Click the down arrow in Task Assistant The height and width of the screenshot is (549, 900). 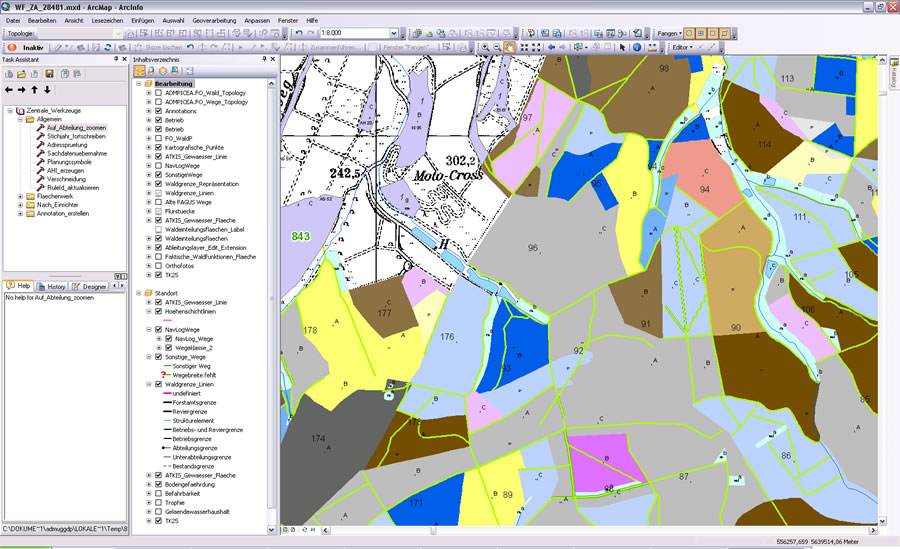click(x=47, y=90)
